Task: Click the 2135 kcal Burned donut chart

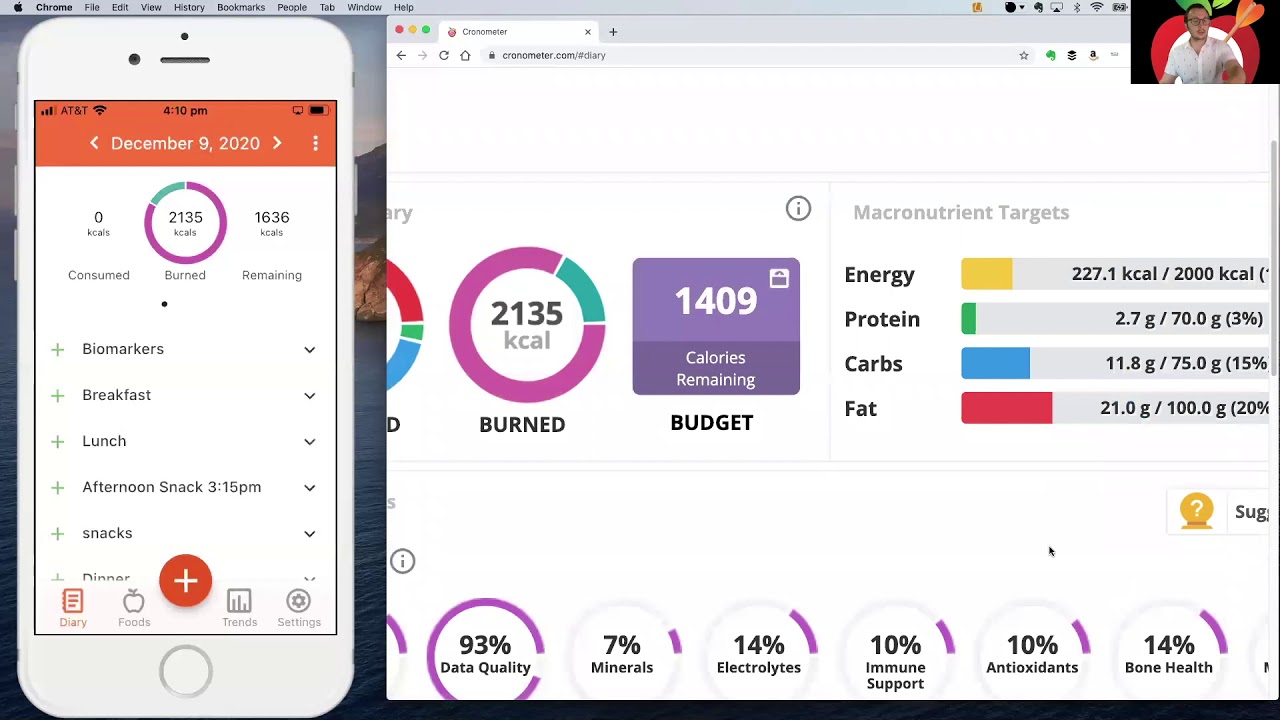Action: pos(527,325)
